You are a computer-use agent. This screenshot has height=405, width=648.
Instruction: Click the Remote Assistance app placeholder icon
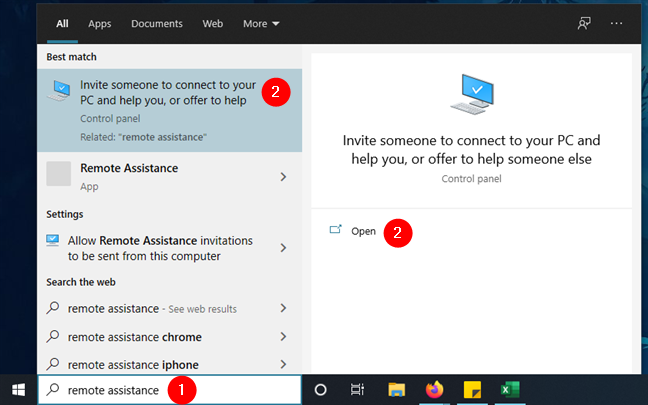(58, 174)
